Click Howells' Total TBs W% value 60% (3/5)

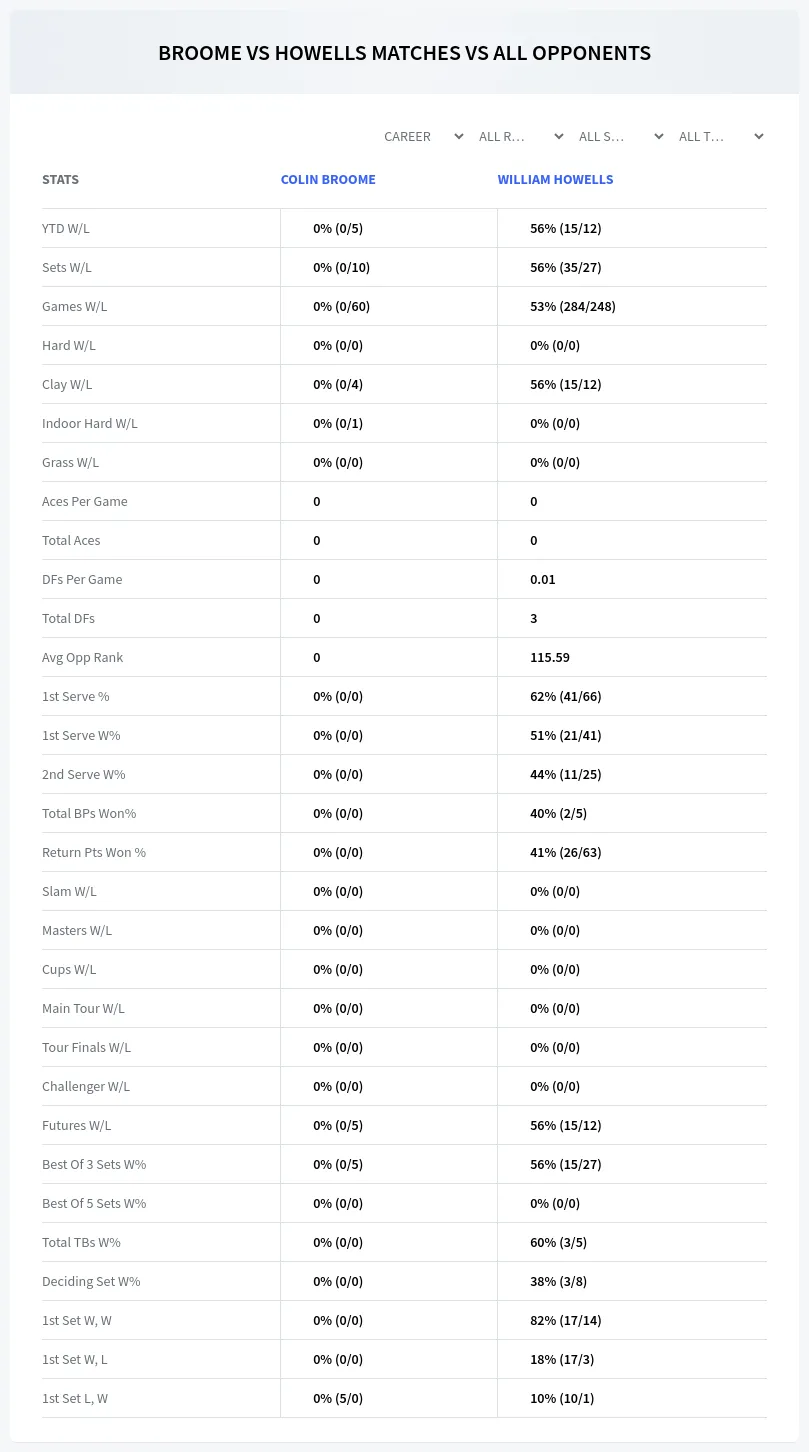[x=558, y=1242]
